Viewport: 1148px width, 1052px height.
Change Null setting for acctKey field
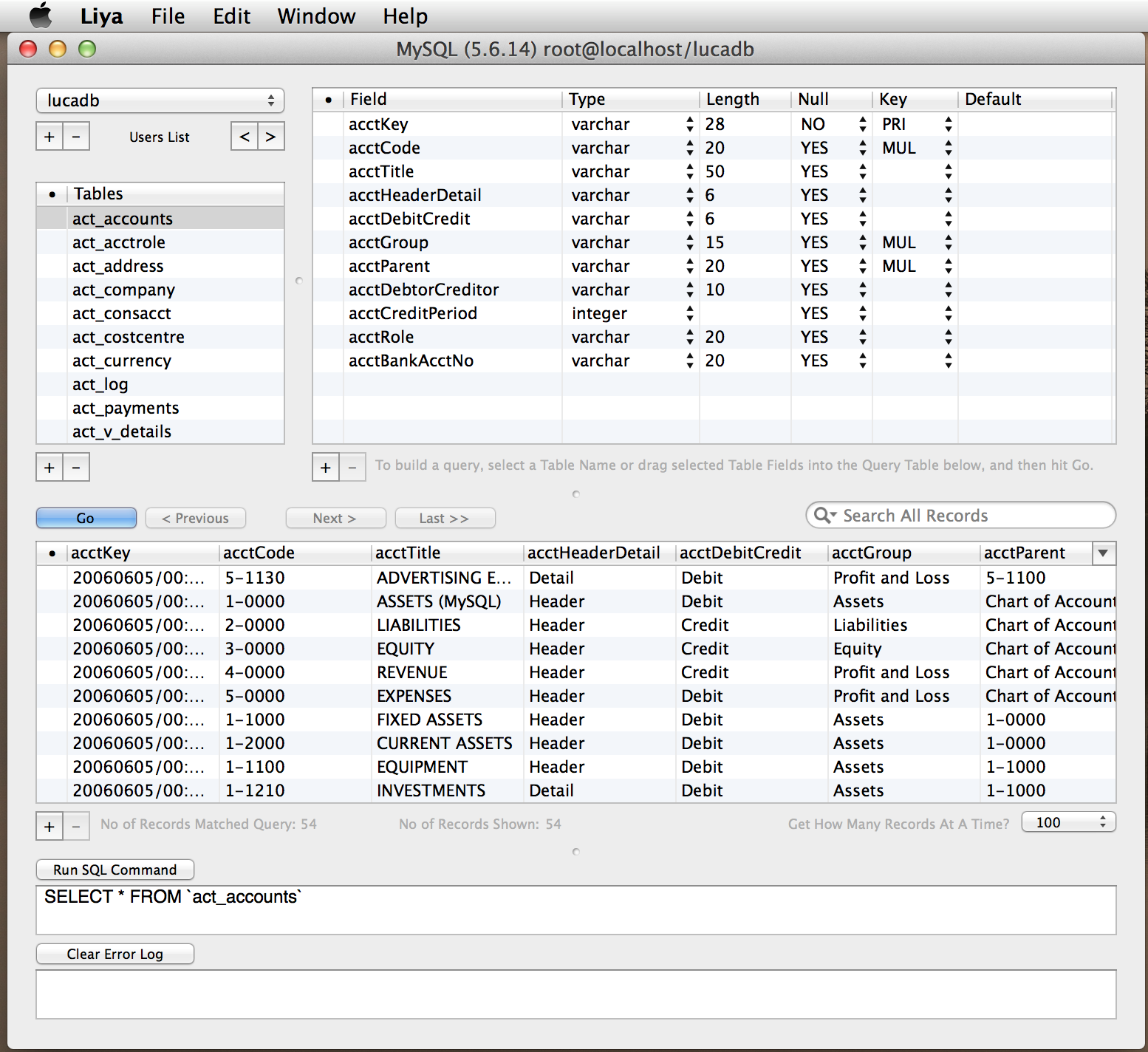[x=862, y=124]
